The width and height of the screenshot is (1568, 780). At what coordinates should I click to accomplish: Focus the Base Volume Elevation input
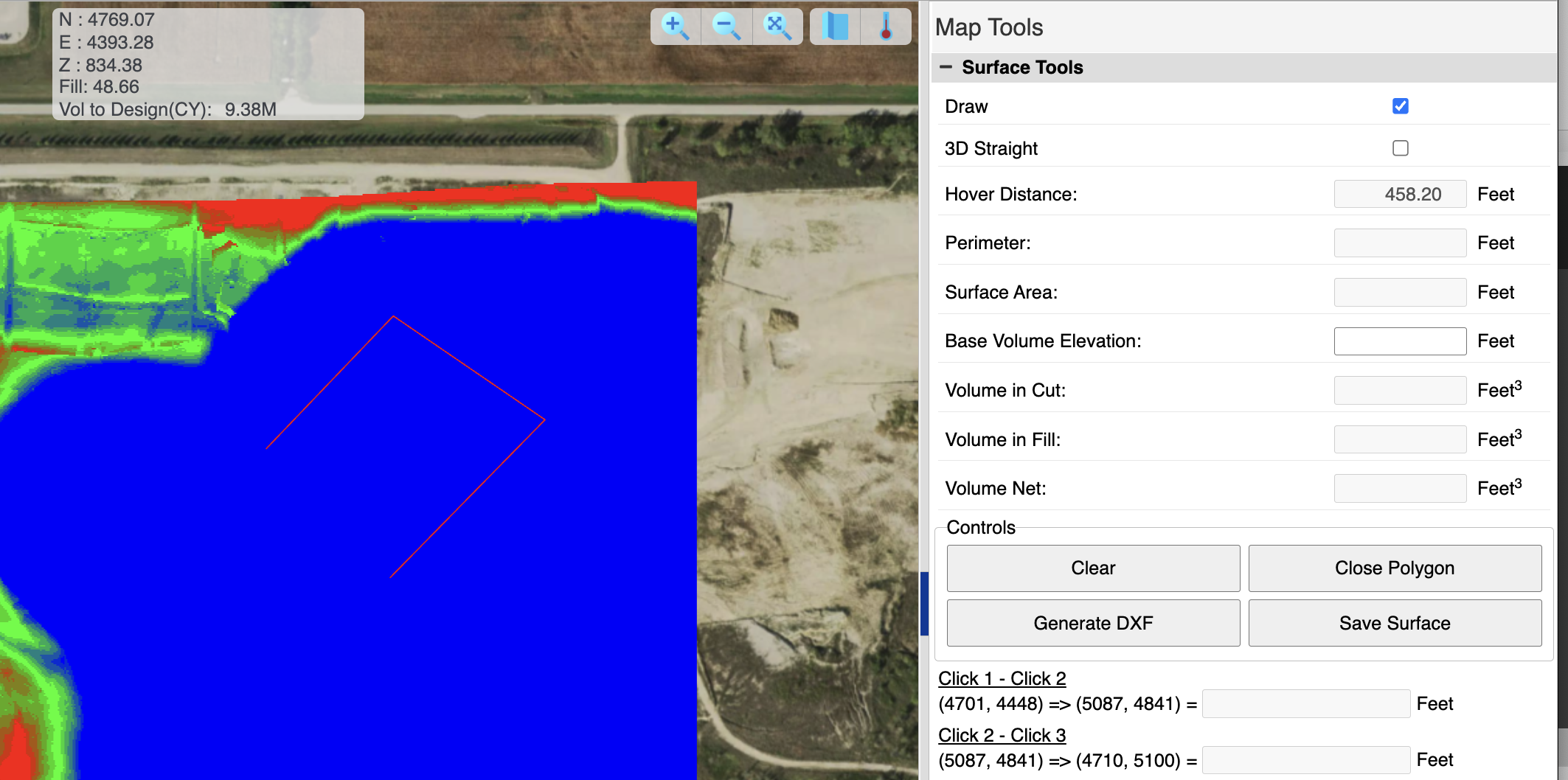1400,341
